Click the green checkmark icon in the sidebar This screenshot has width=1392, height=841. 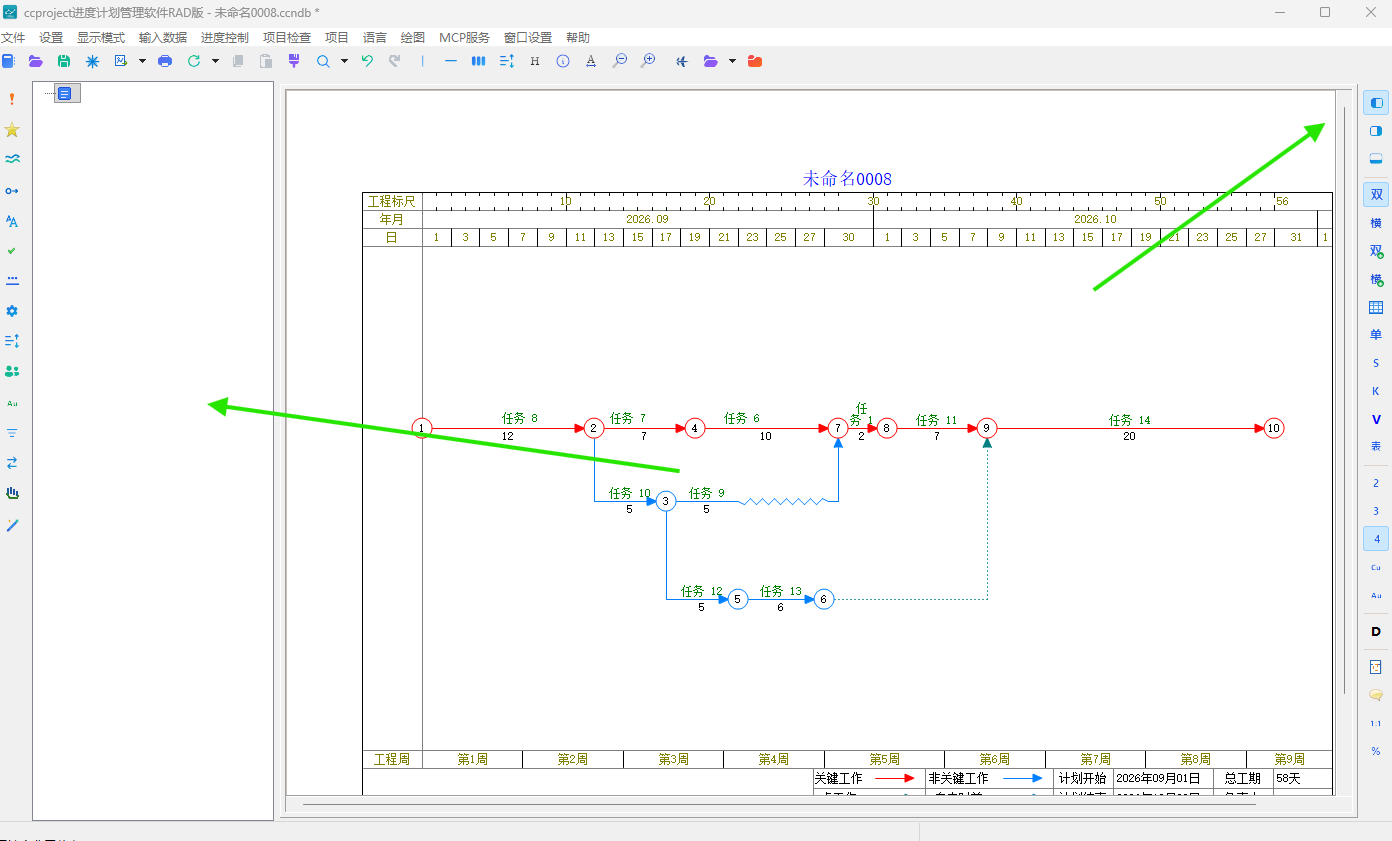point(12,250)
